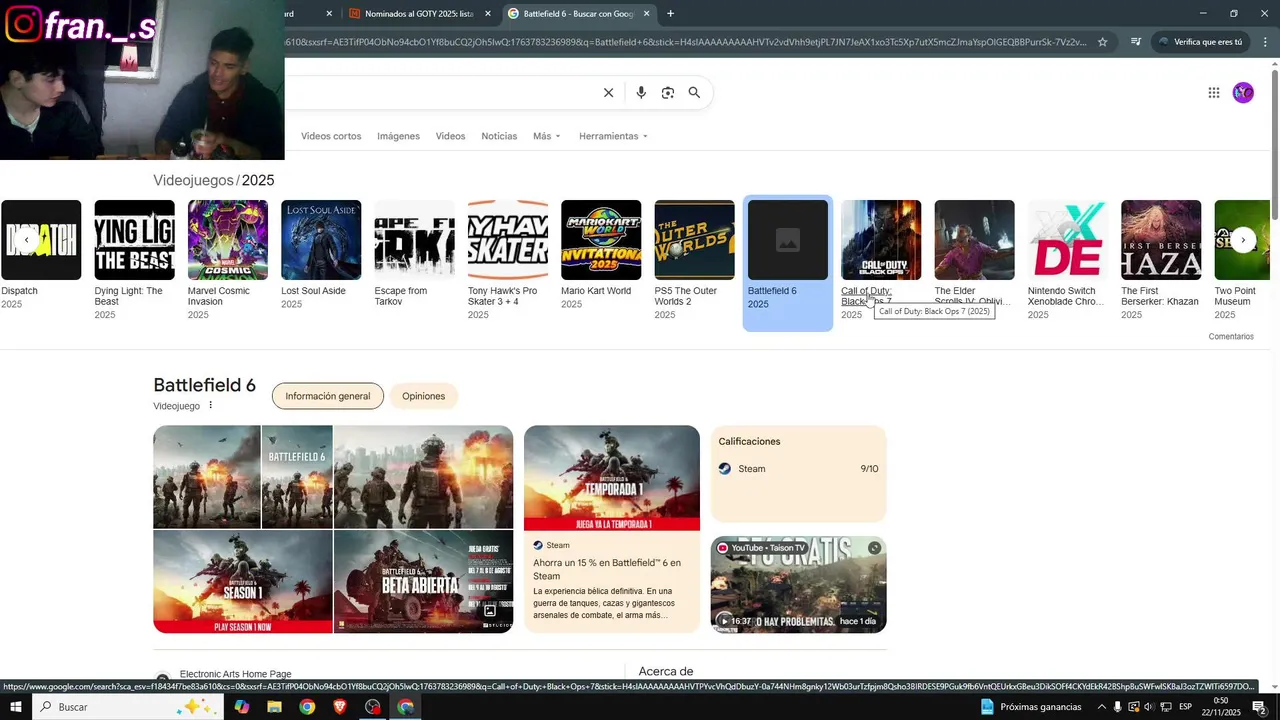Open Próximas ganancias taskbar widget
Viewport: 1280px width, 720px height.
point(1031,707)
